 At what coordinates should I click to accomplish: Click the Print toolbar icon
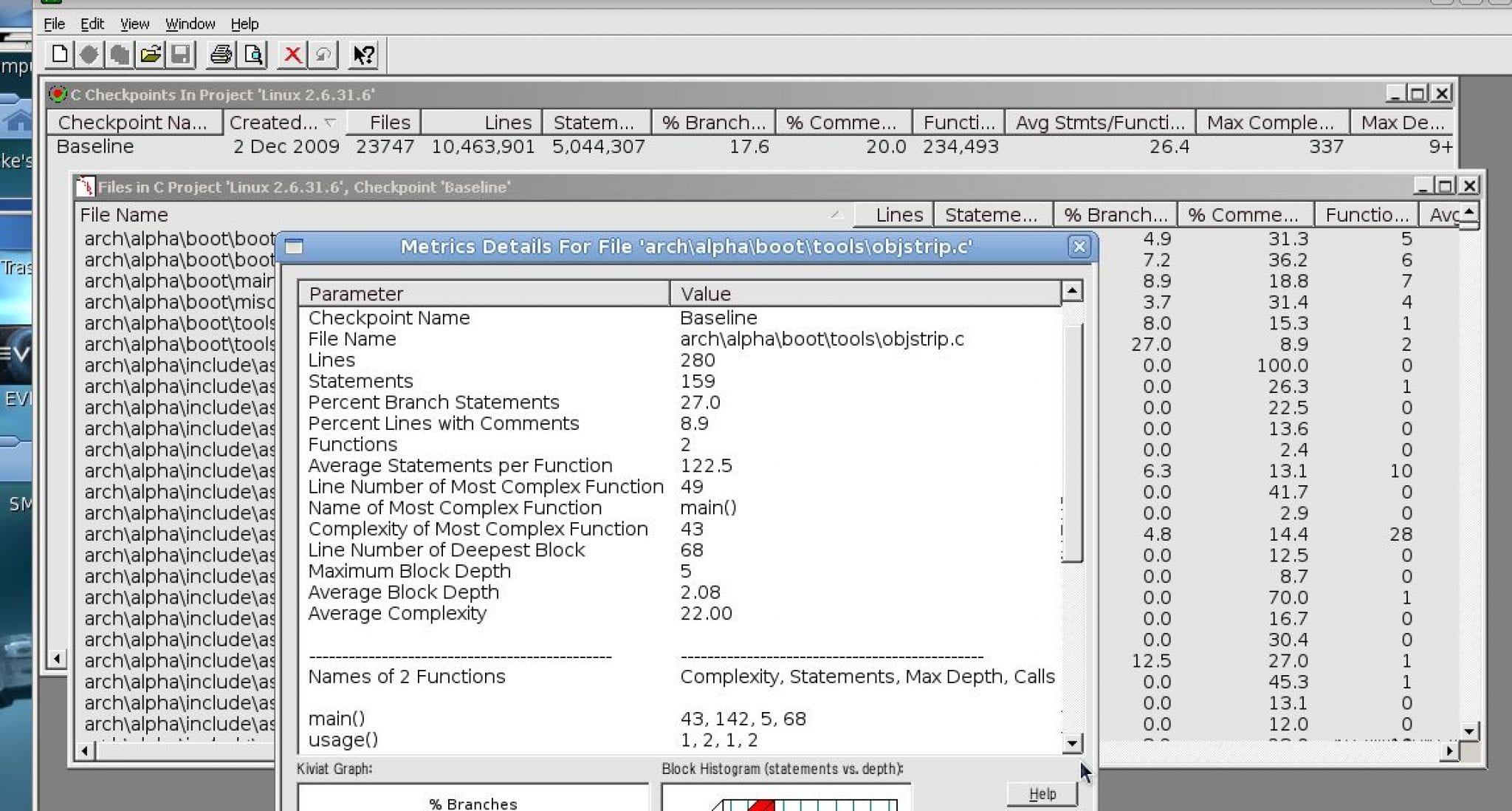tap(221, 55)
